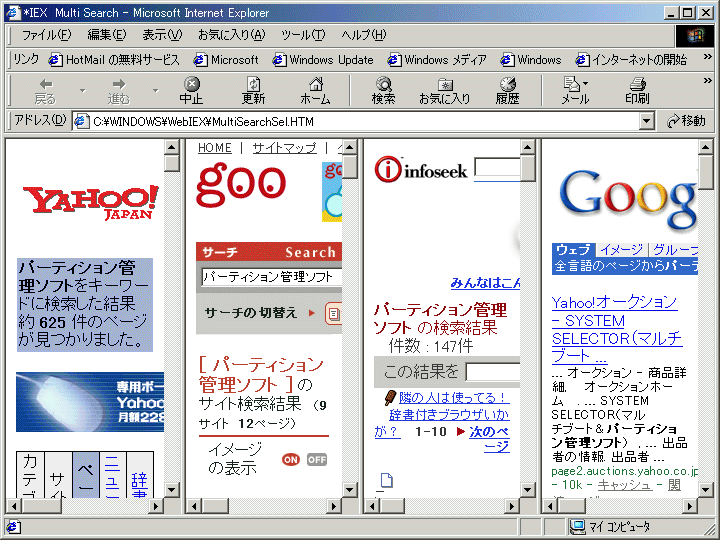This screenshot has height=540, width=720.
Task: Open the HotMail の無料サービス link shortcut
Action: point(114,60)
